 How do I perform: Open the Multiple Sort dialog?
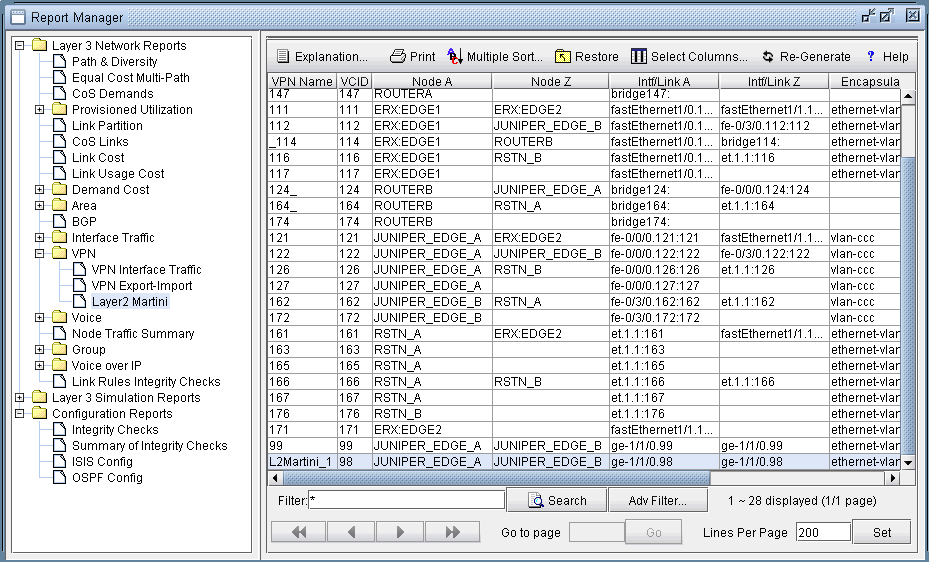[x=495, y=57]
